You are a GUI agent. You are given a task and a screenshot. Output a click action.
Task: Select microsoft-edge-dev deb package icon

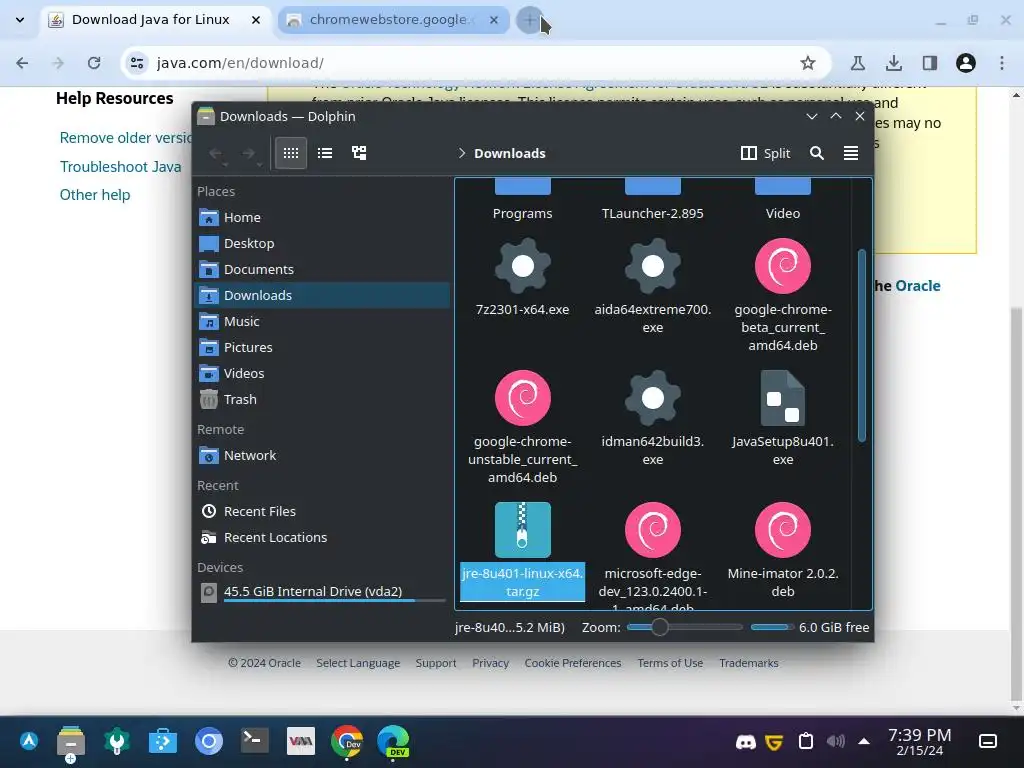click(x=652, y=530)
